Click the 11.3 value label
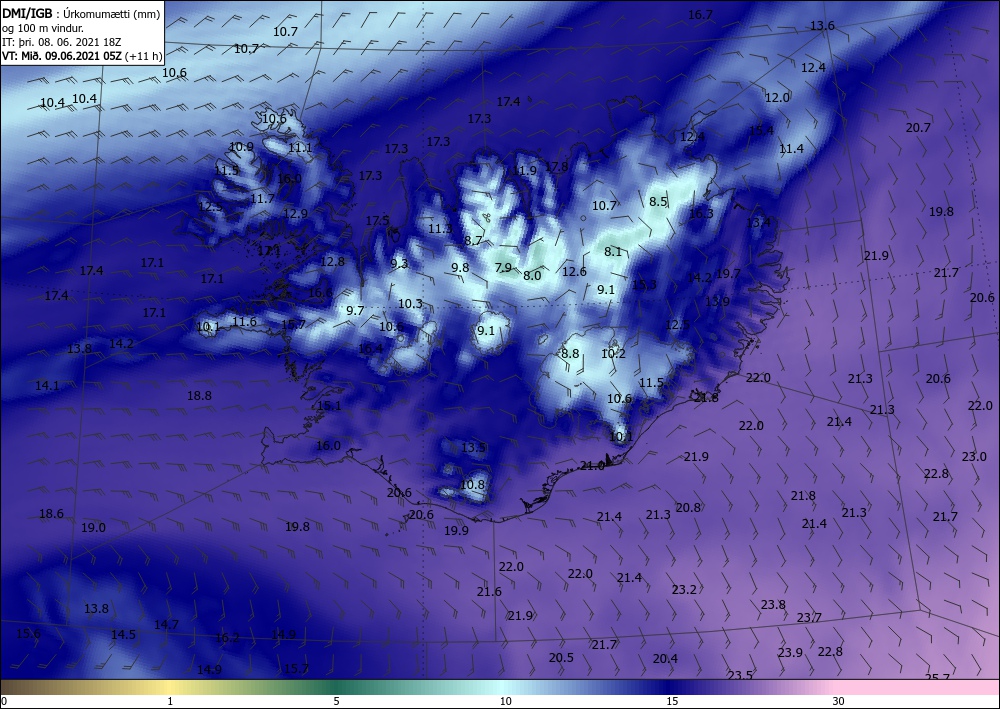Image resolution: width=1000 pixels, height=709 pixels. click(440, 229)
